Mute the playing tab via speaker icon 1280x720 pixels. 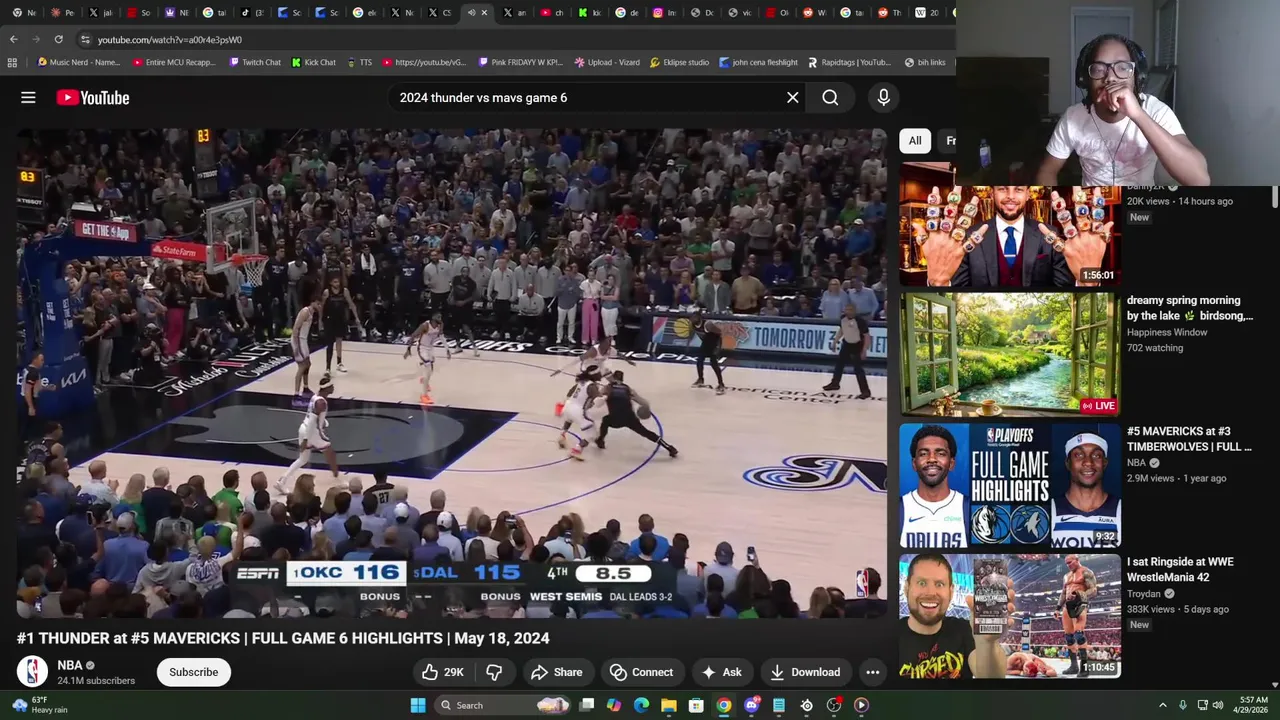pos(471,13)
